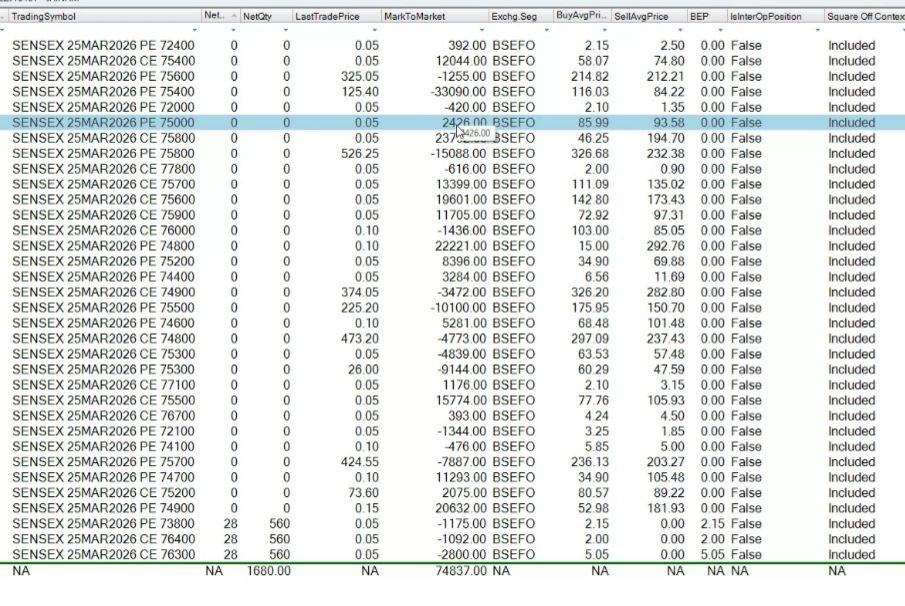Viewport: 905px width, 606px height.
Task: Open the NetQty filter dropdown arrow
Action: (x=286, y=29)
